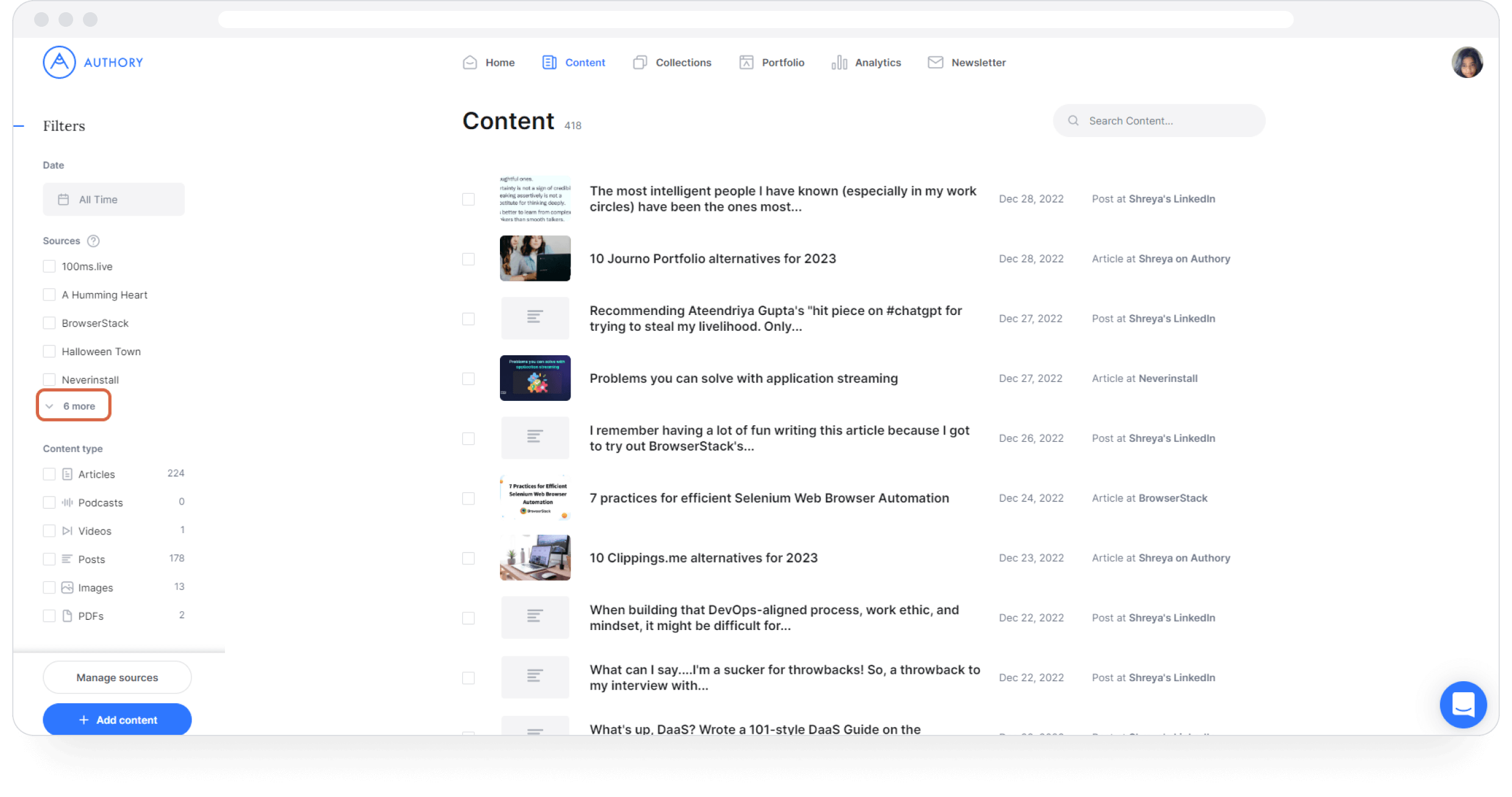Click the Collections stacked squares icon

point(640,62)
